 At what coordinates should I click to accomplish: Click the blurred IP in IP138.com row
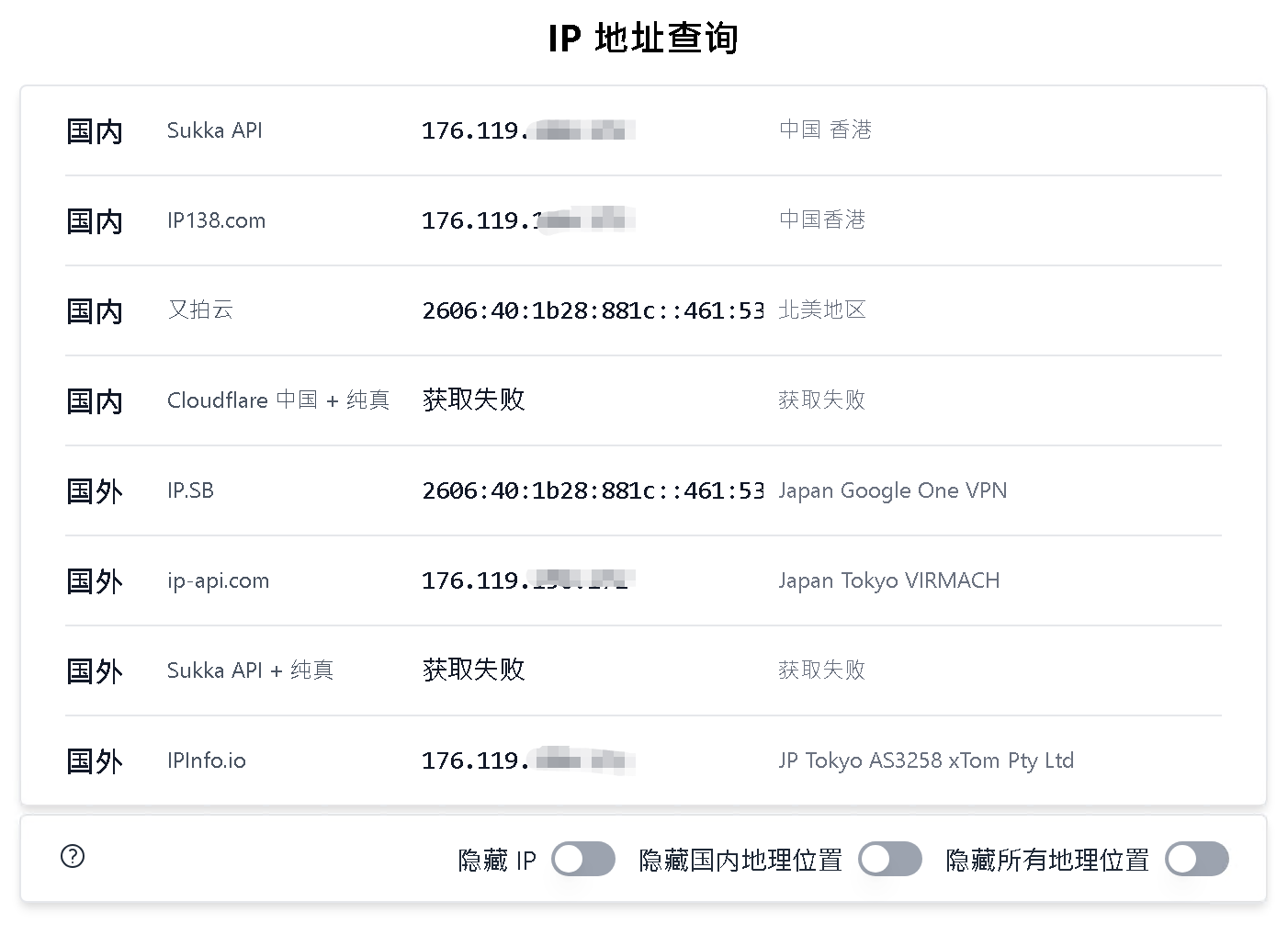(528, 221)
